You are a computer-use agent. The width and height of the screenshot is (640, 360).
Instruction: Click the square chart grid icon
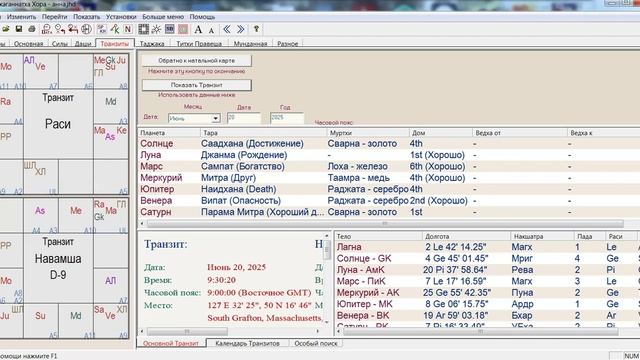[143, 29]
